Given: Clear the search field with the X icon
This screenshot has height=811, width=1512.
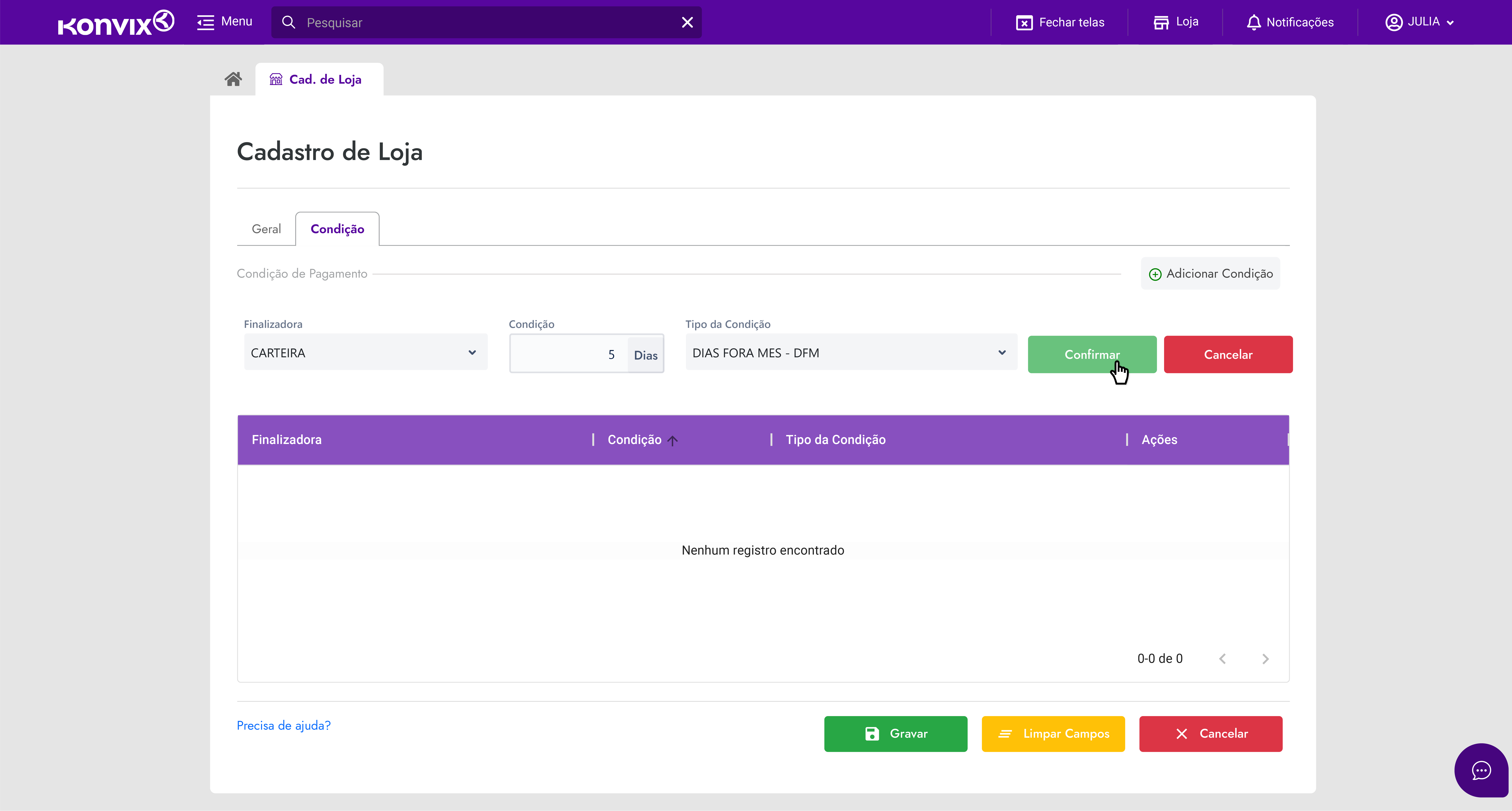Looking at the screenshot, I should point(687,22).
